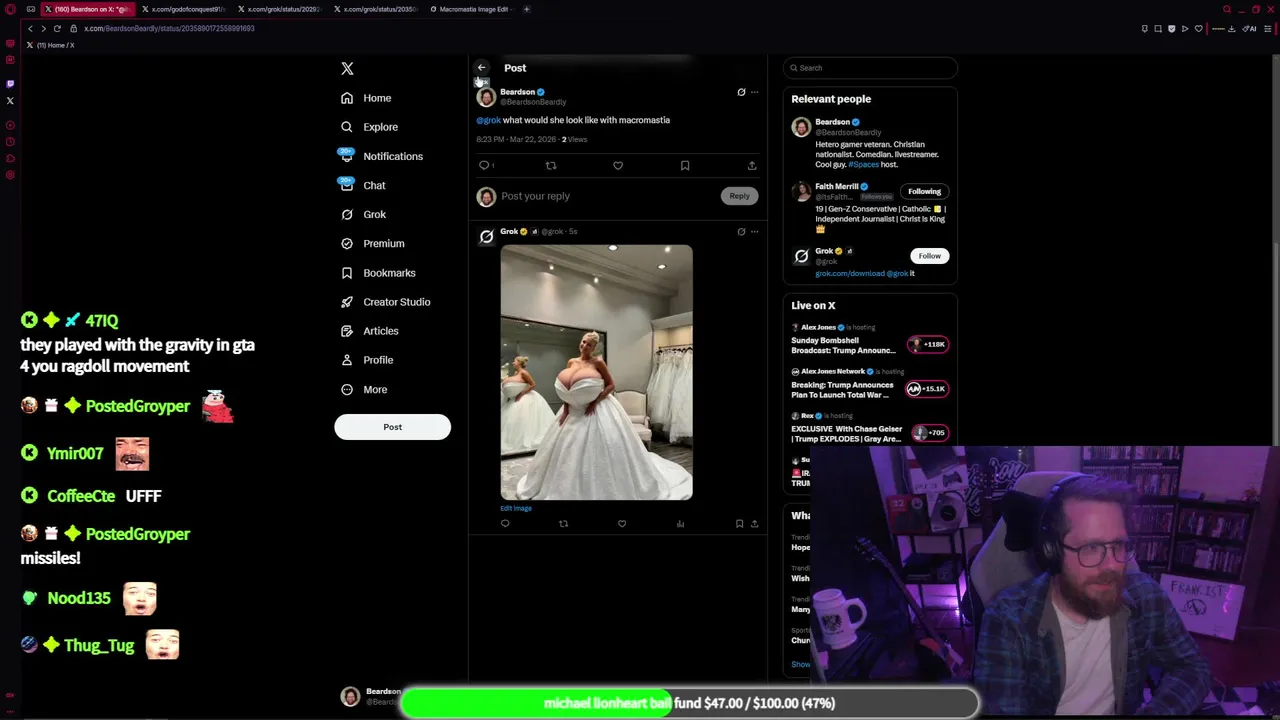Join Alex Jones Network live space
The width and height of the screenshot is (1280, 720).
tap(870, 385)
